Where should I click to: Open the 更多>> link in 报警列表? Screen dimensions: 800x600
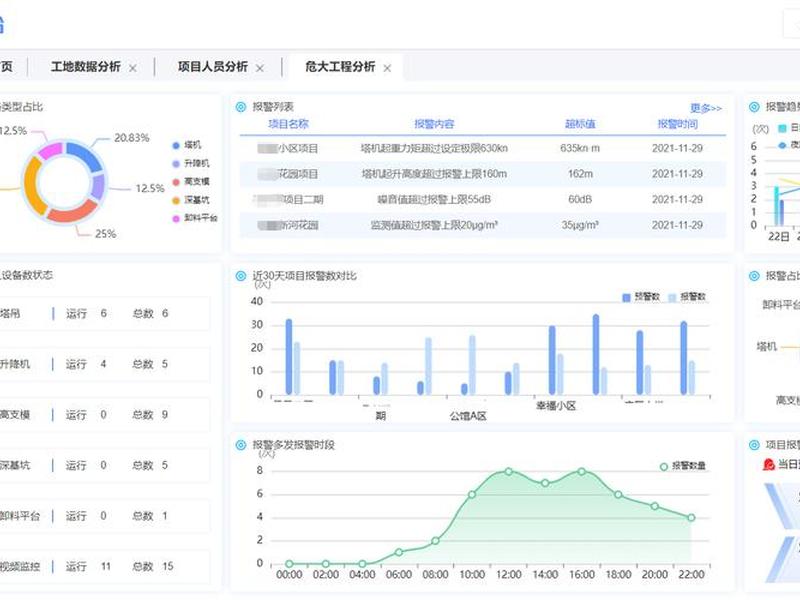706,108
